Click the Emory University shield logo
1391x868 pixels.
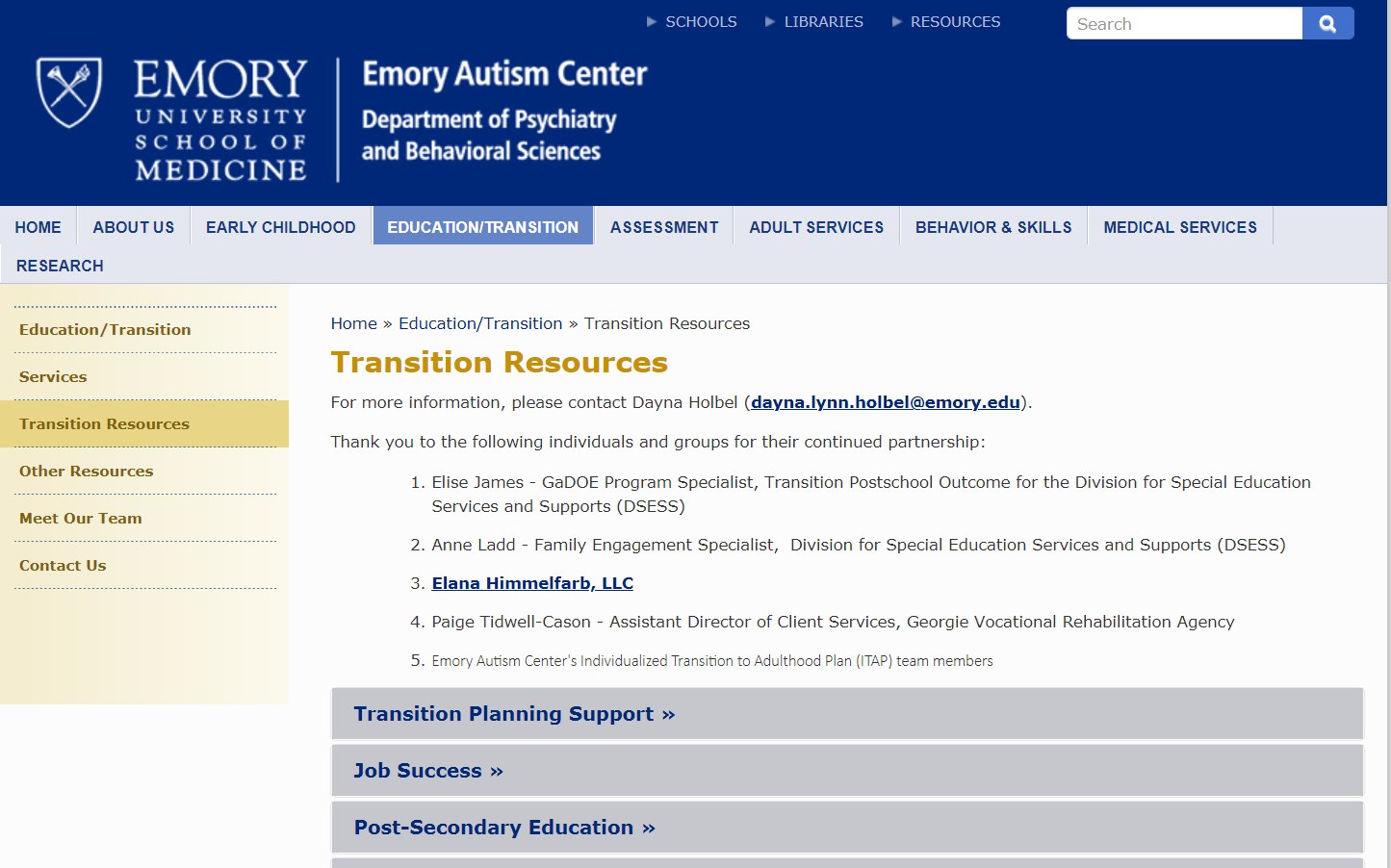pyautogui.click(x=69, y=92)
